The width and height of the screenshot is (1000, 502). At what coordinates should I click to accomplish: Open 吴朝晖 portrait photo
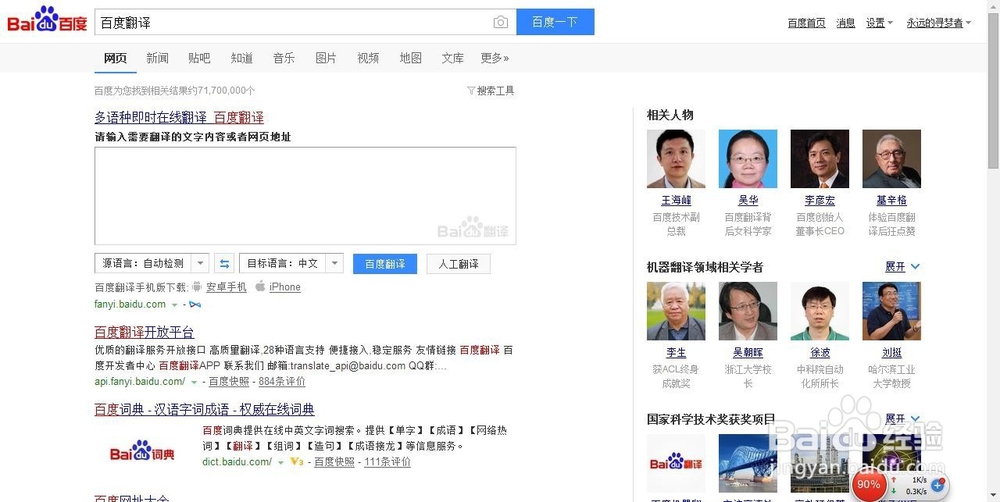click(x=748, y=311)
